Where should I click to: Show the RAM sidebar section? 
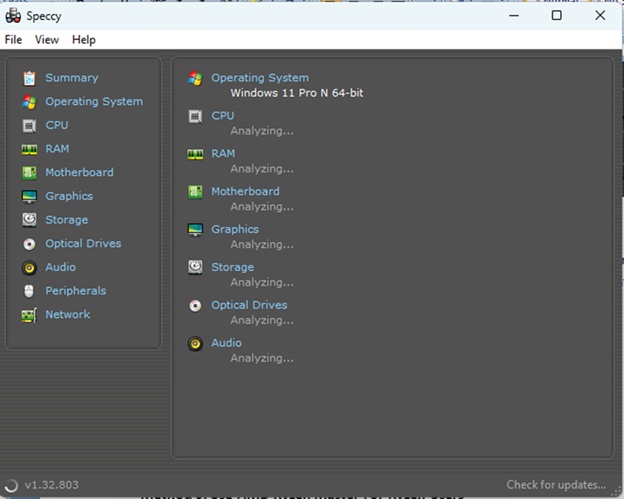click(57, 149)
